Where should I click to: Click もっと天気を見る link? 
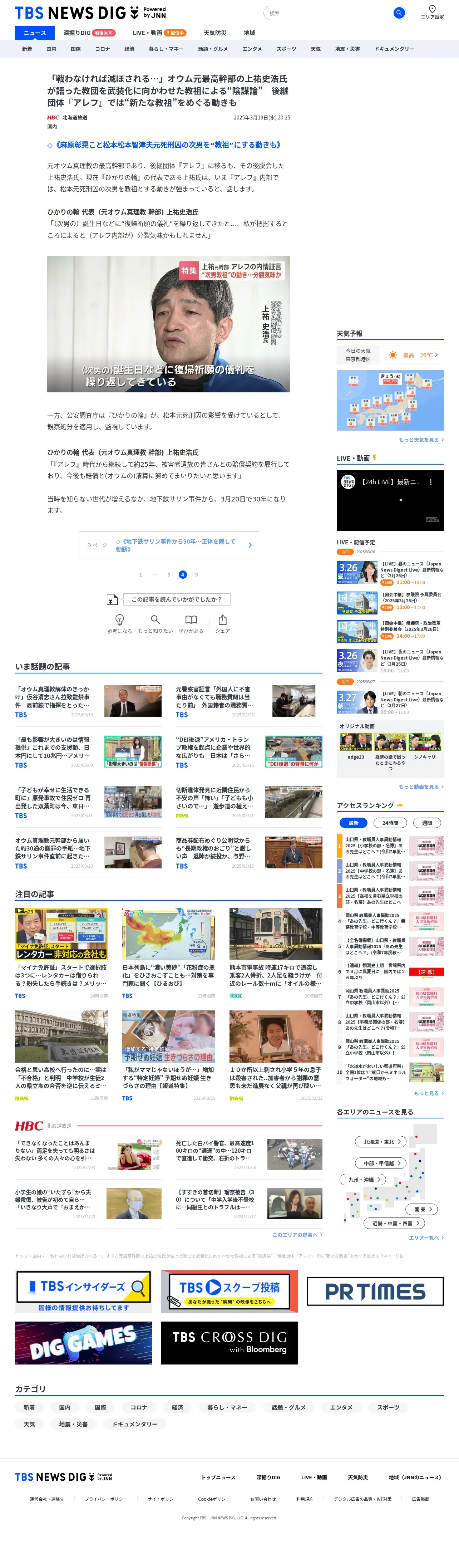tap(421, 440)
